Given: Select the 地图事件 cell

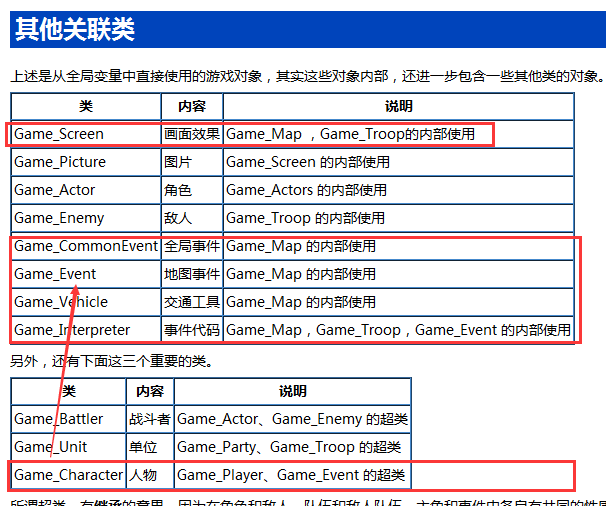Looking at the screenshot, I should point(192,274).
